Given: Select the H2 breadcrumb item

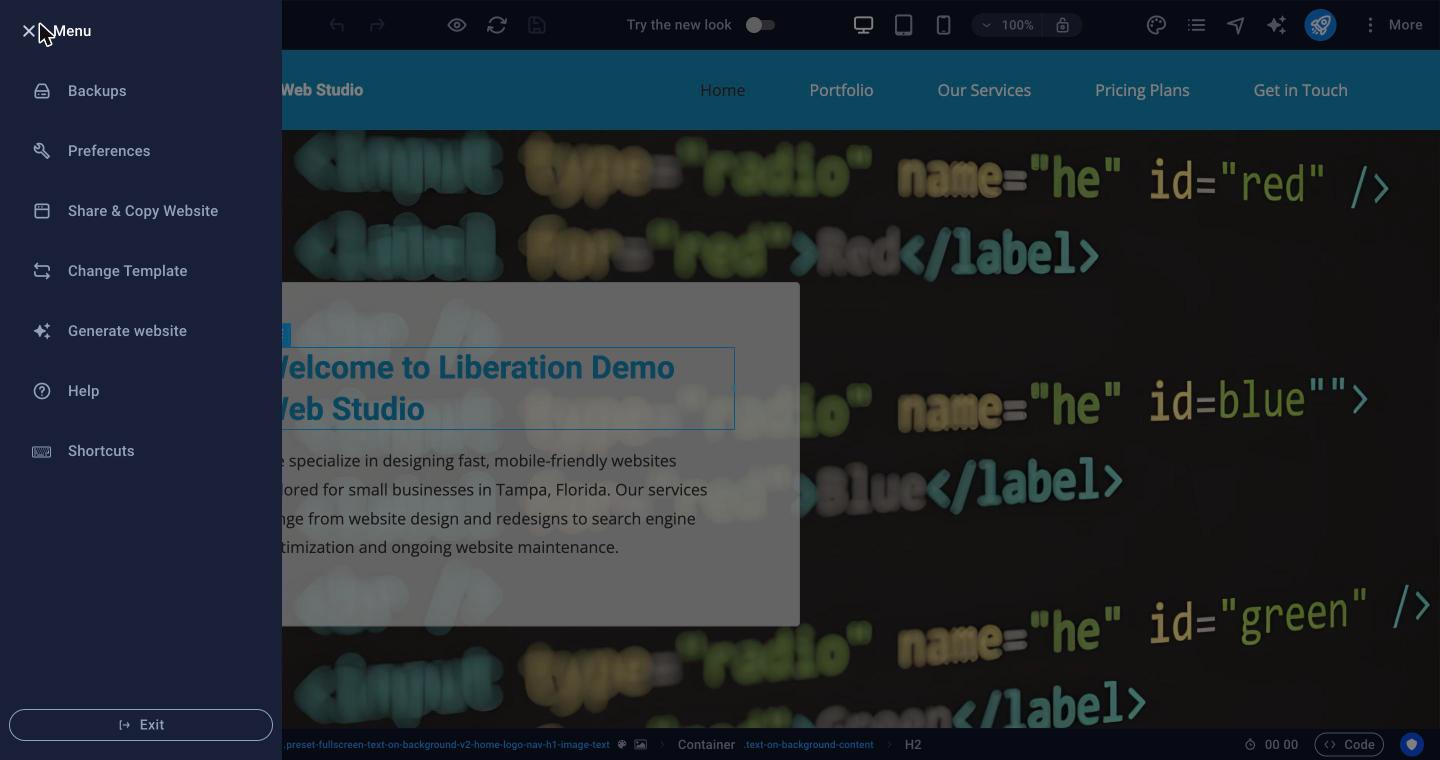Looking at the screenshot, I should [x=913, y=745].
